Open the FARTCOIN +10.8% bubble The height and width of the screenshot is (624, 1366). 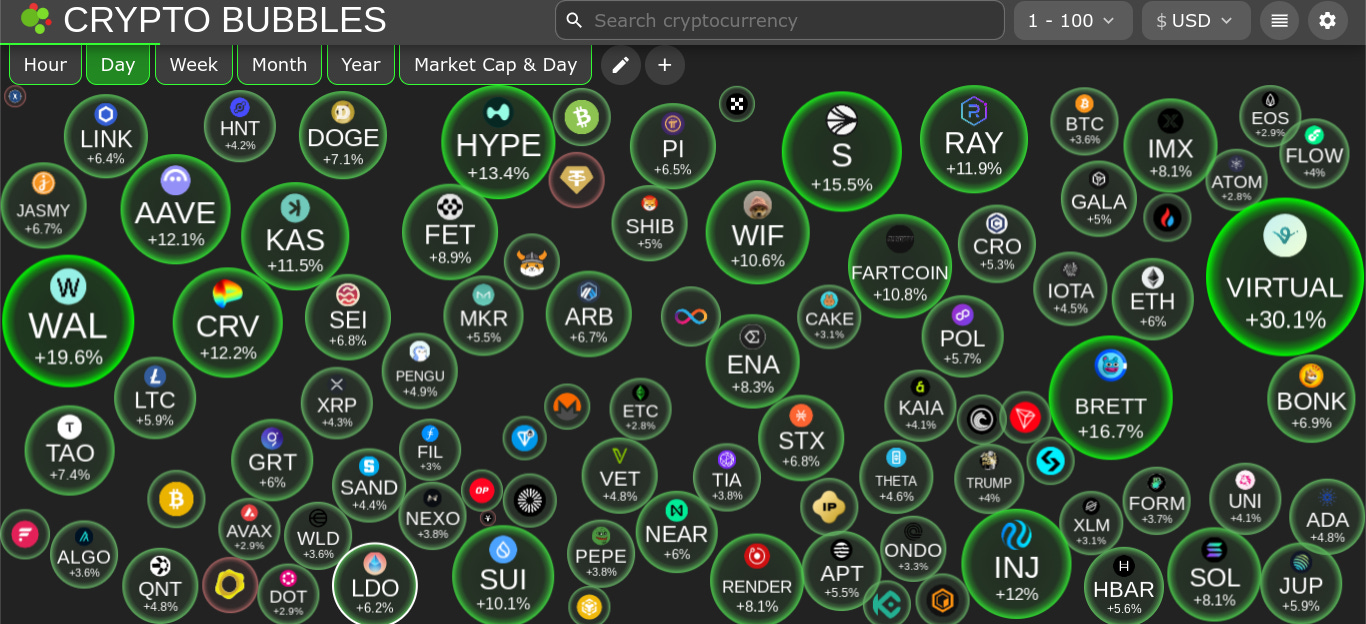coord(900,265)
